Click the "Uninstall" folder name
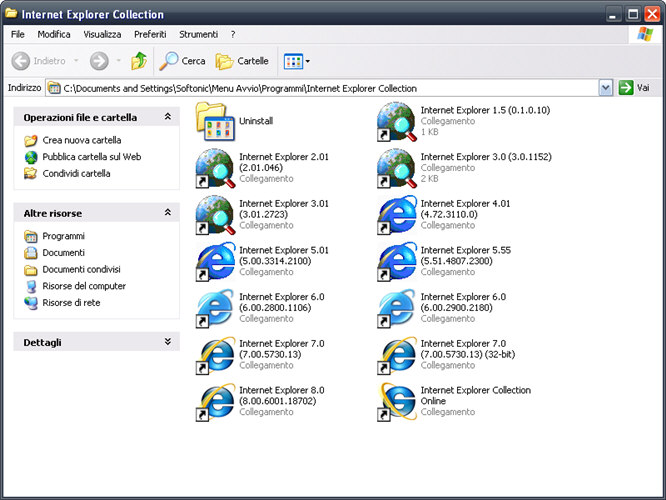This screenshot has width=666, height=500. tap(256, 121)
